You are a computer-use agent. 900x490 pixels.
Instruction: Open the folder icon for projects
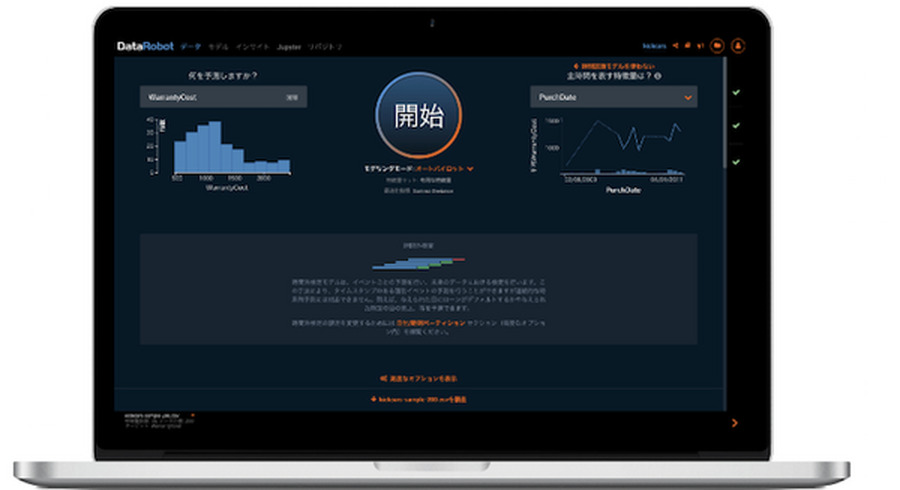pyautogui.click(x=717, y=46)
